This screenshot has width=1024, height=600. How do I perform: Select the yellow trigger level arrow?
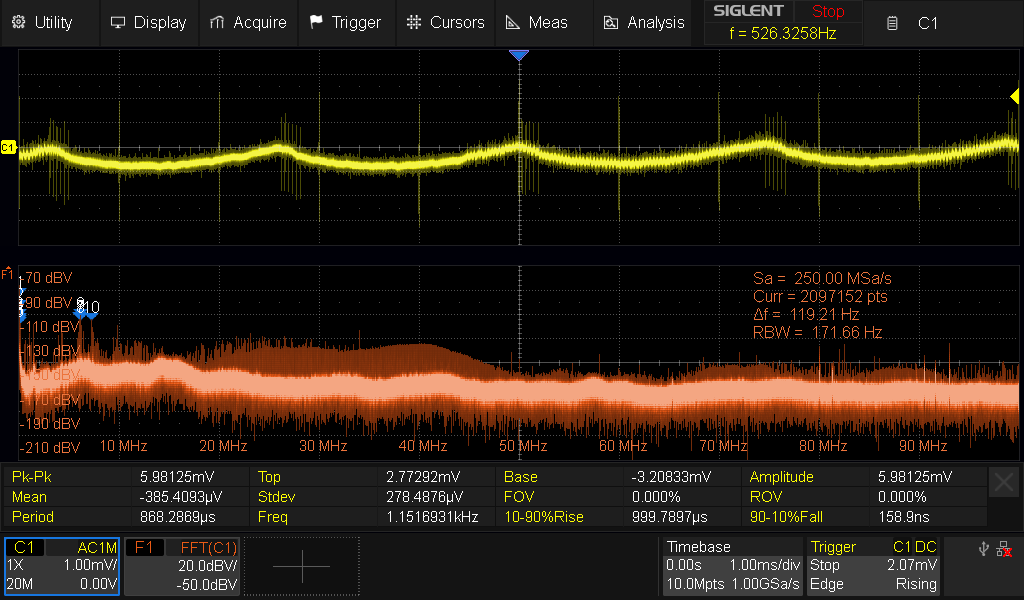point(1014,96)
